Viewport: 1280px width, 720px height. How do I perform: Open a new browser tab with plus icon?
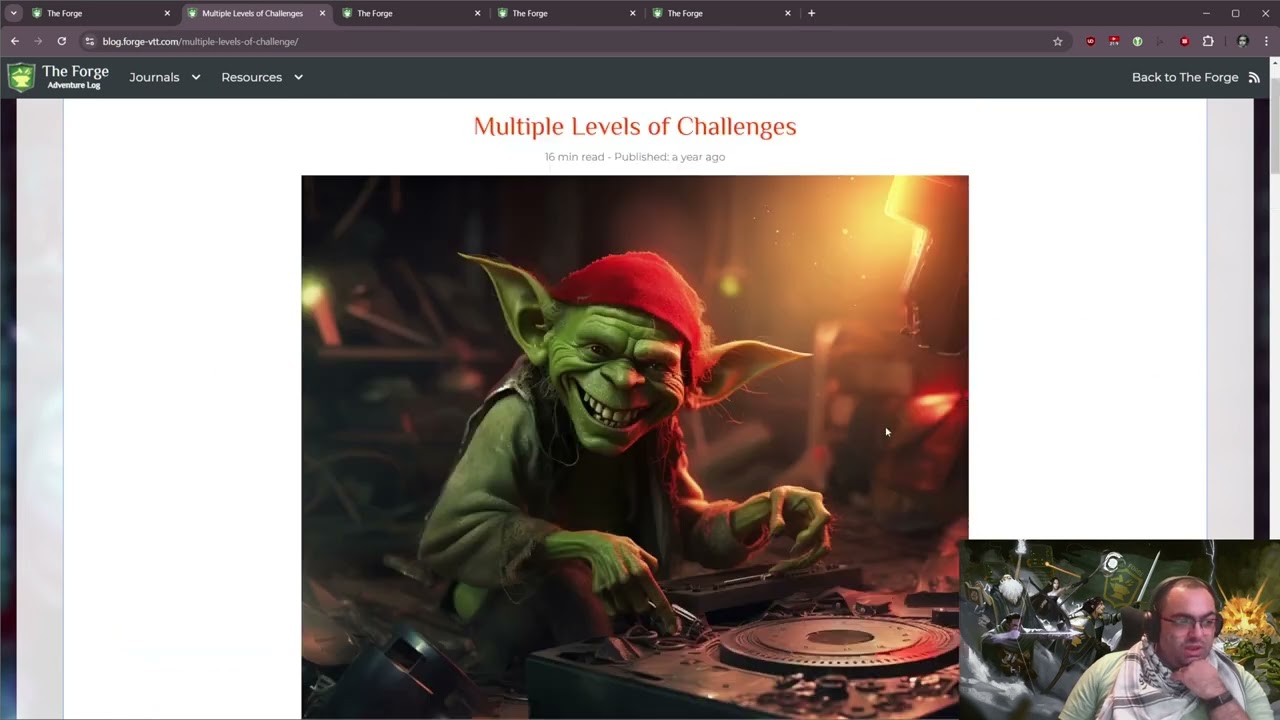(811, 13)
